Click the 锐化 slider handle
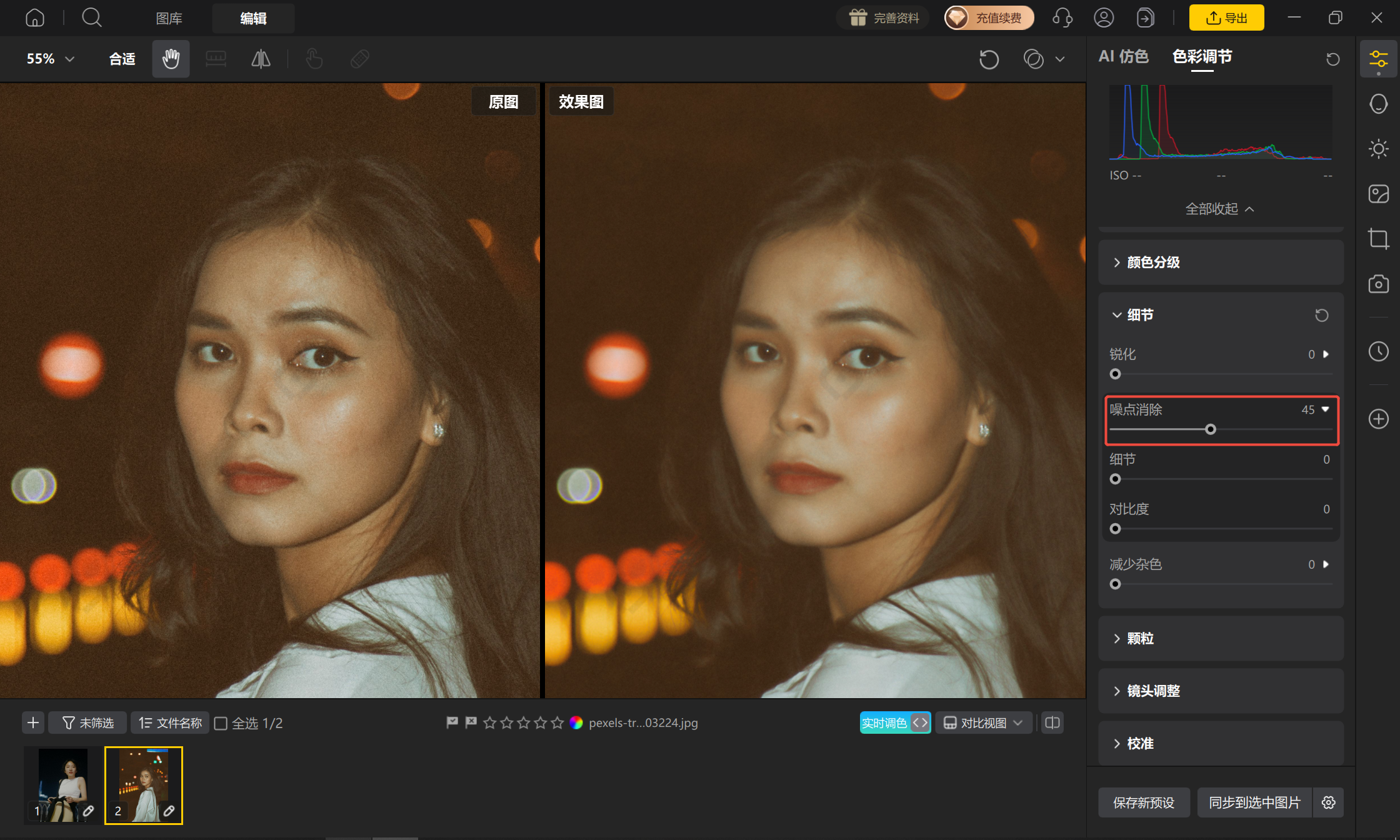1400x840 pixels. [1115, 374]
